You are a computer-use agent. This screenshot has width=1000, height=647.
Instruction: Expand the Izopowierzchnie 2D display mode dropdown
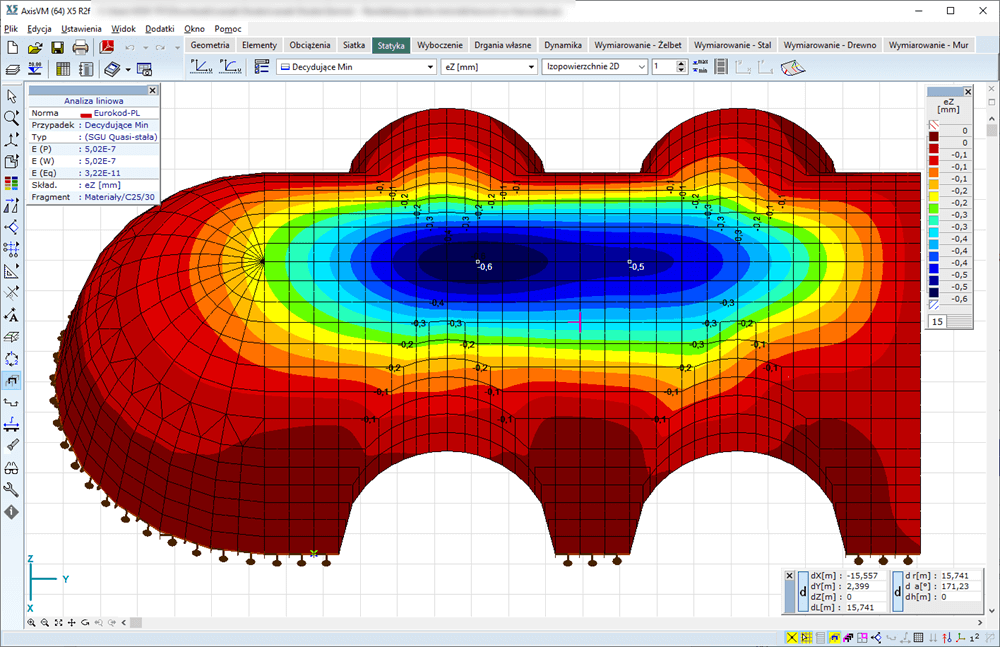(x=641, y=67)
